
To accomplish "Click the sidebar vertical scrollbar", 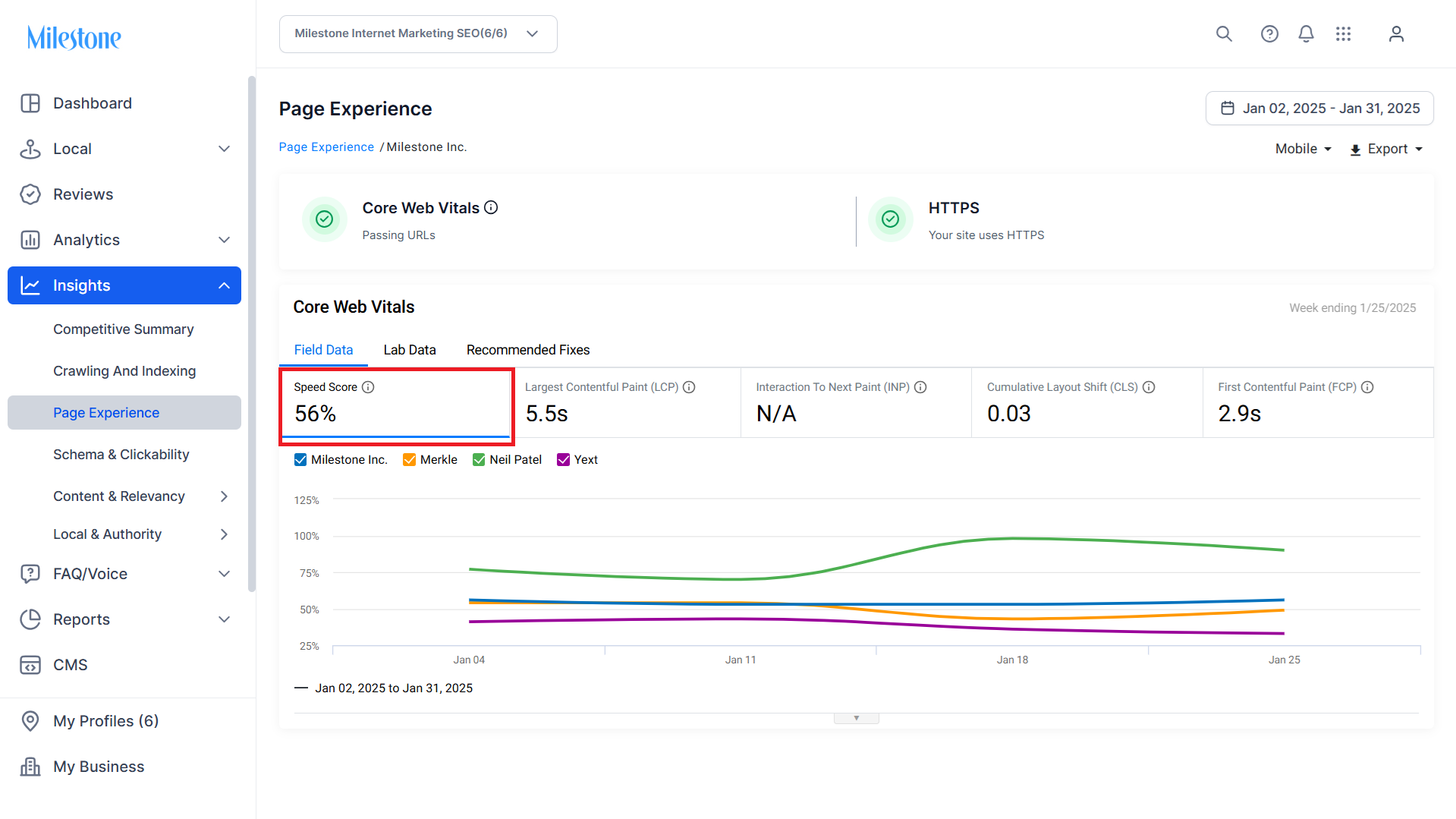I will pyautogui.click(x=252, y=334).
